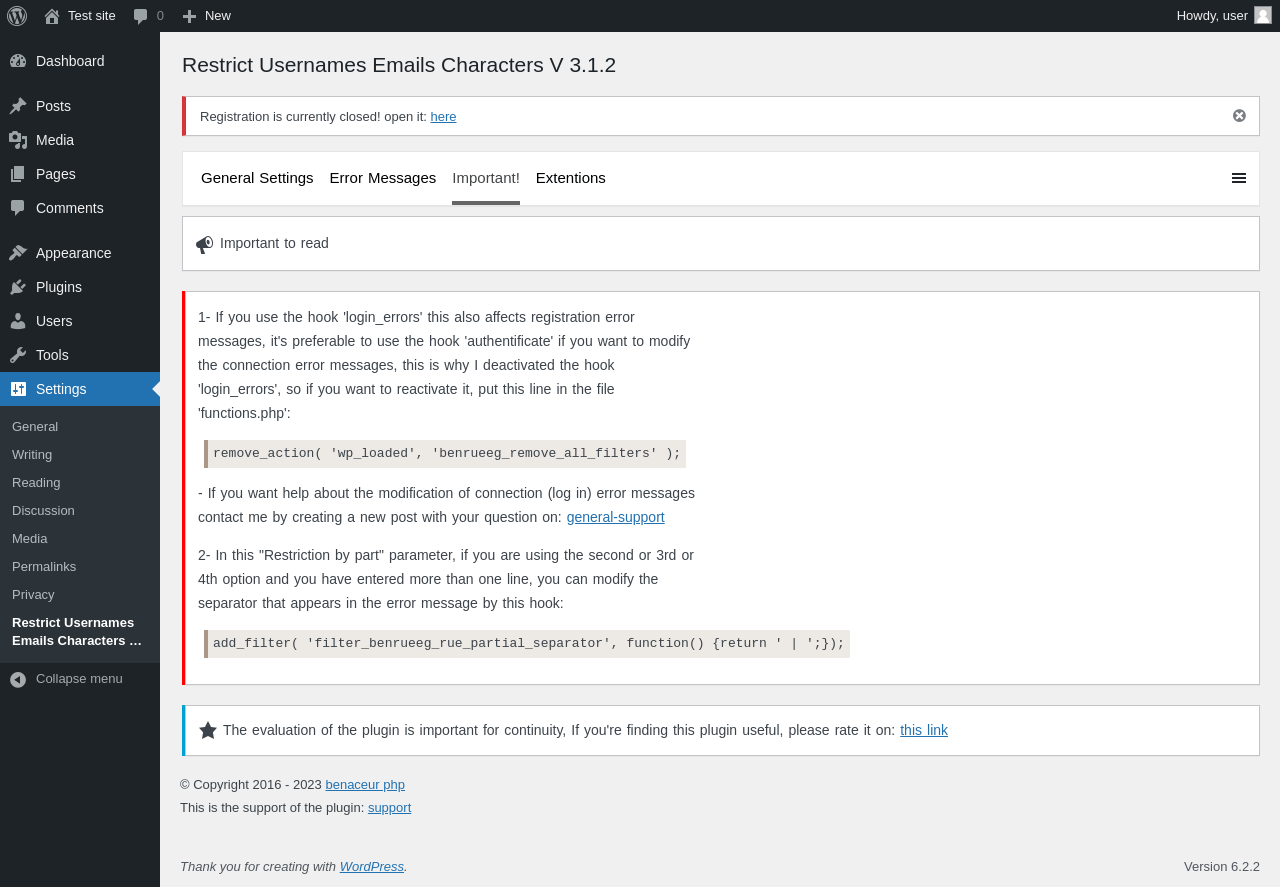The image size is (1280, 887).
Task: Click 'this link' to rate the plugin
Action: point(924,730)
